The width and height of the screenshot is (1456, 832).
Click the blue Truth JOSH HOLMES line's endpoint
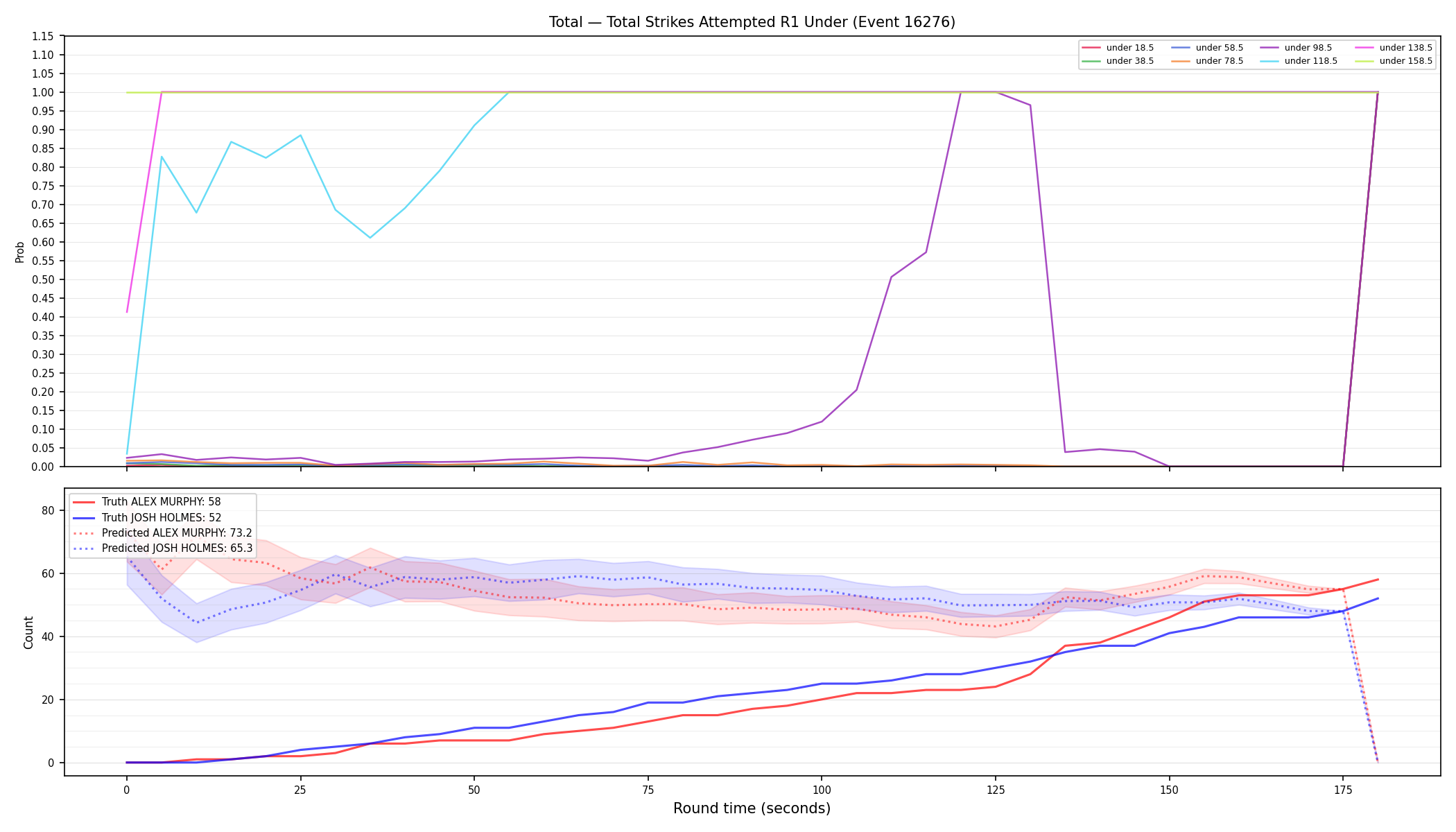[1378, 598]
